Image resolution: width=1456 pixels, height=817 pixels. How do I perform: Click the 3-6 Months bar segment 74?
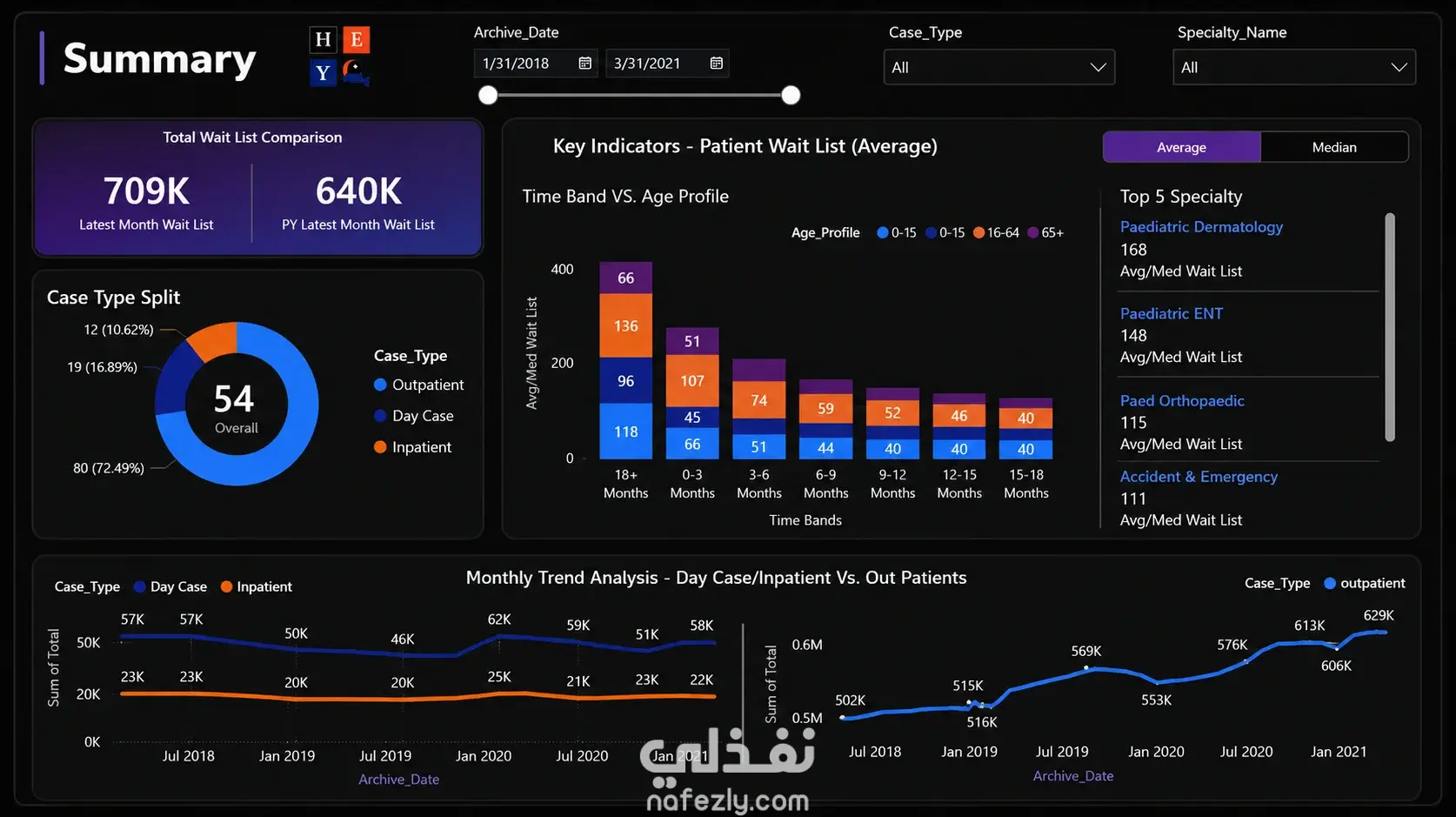(x=759, y=400)
